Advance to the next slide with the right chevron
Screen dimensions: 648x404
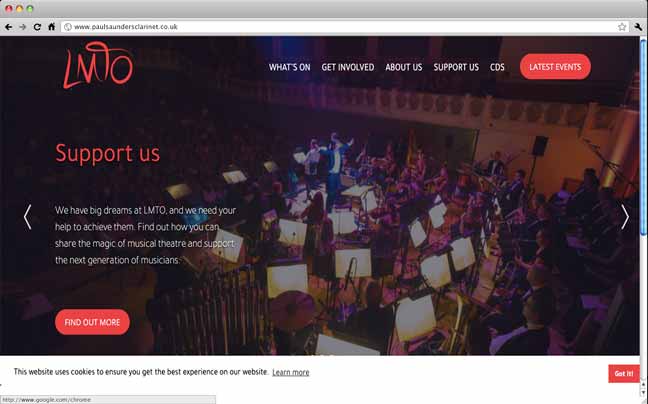tap(625, 216)
